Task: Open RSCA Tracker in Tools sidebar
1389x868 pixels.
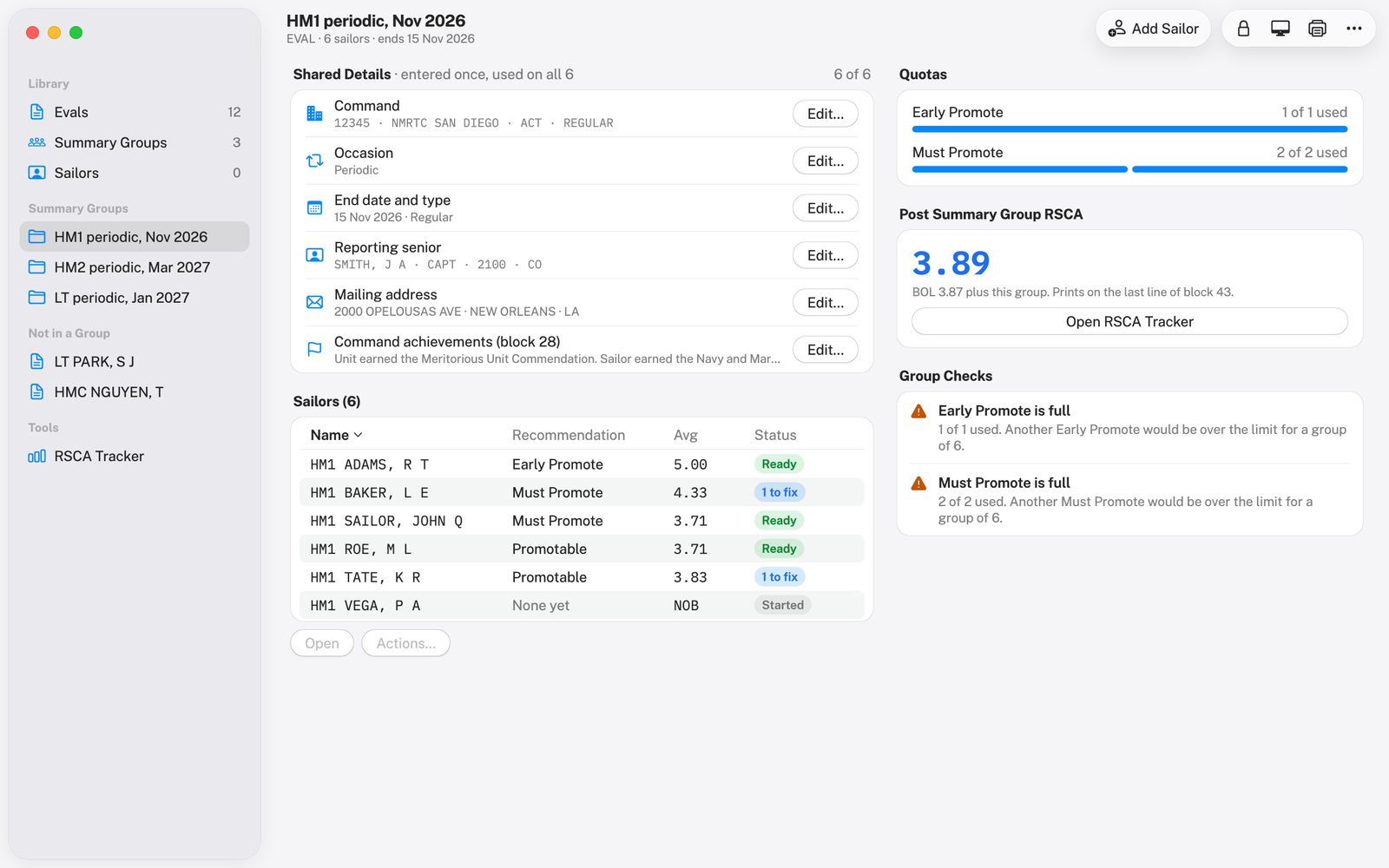Action: click(x=135, y=456)
